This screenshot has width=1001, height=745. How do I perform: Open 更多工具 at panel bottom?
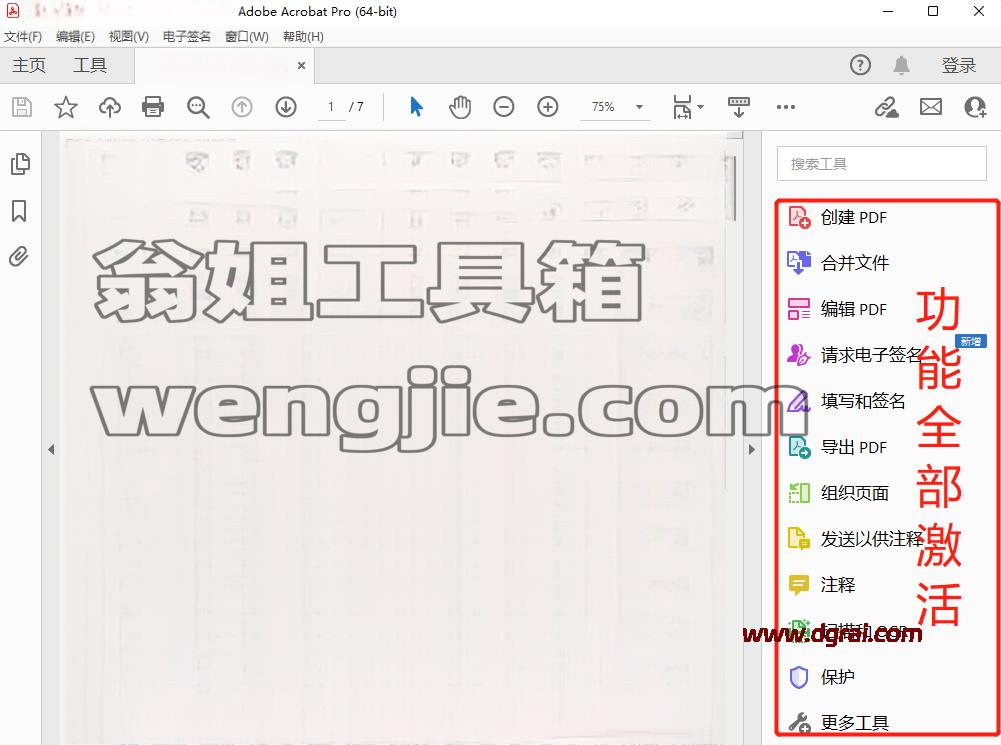point(838,723)
